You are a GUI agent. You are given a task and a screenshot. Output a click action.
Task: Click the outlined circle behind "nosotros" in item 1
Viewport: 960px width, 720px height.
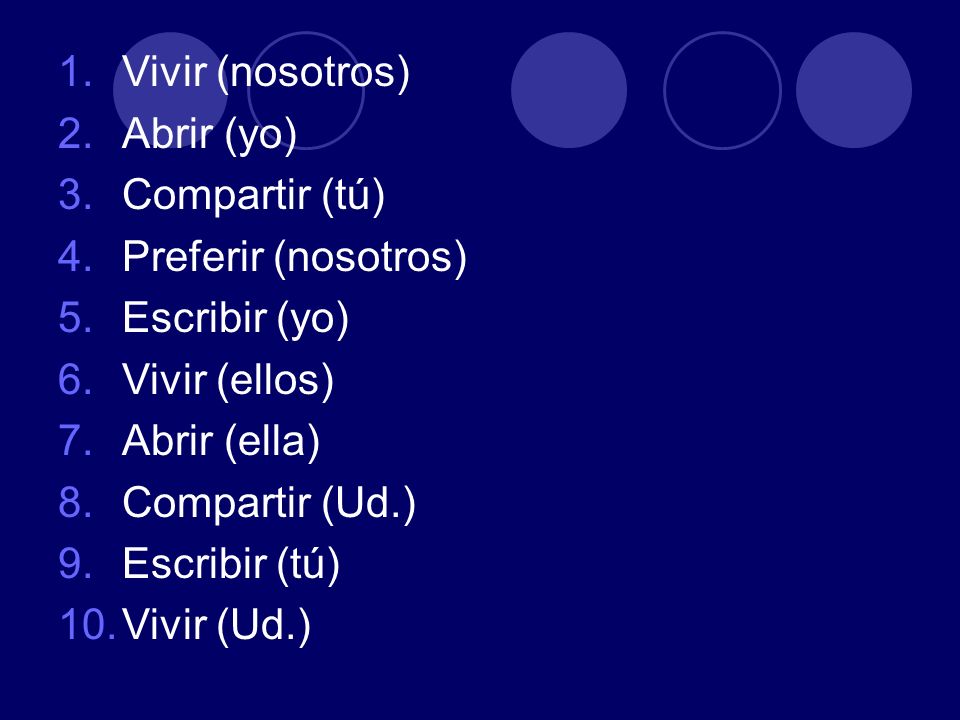306,90
